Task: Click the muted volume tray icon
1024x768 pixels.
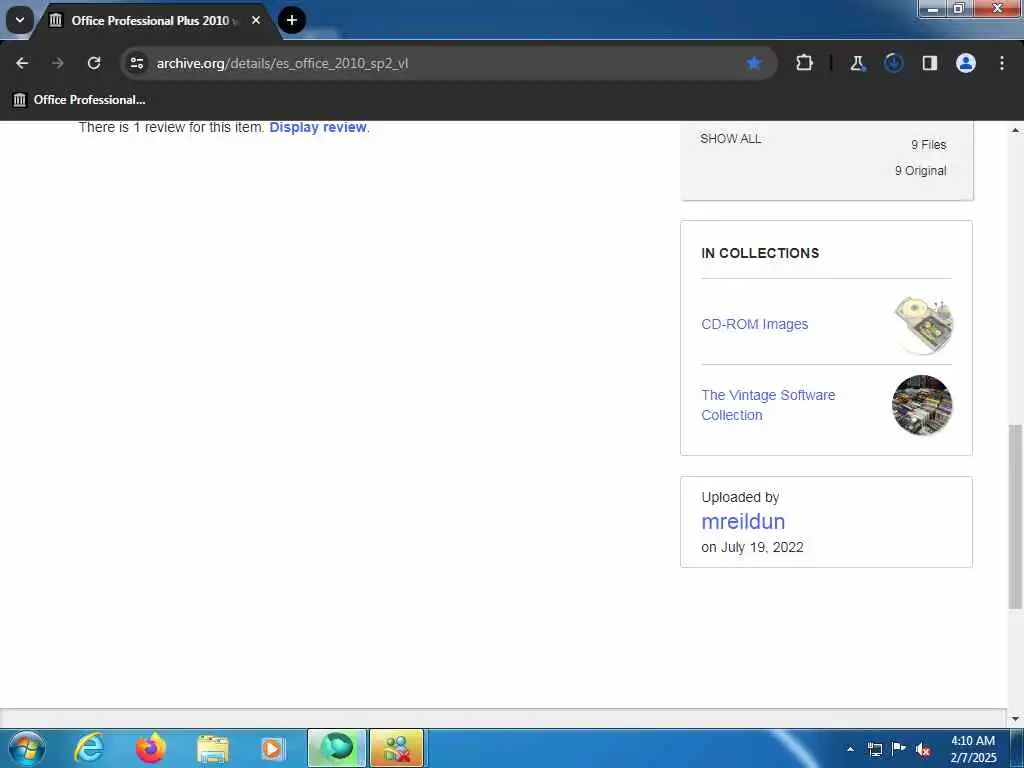Action: 923,749
